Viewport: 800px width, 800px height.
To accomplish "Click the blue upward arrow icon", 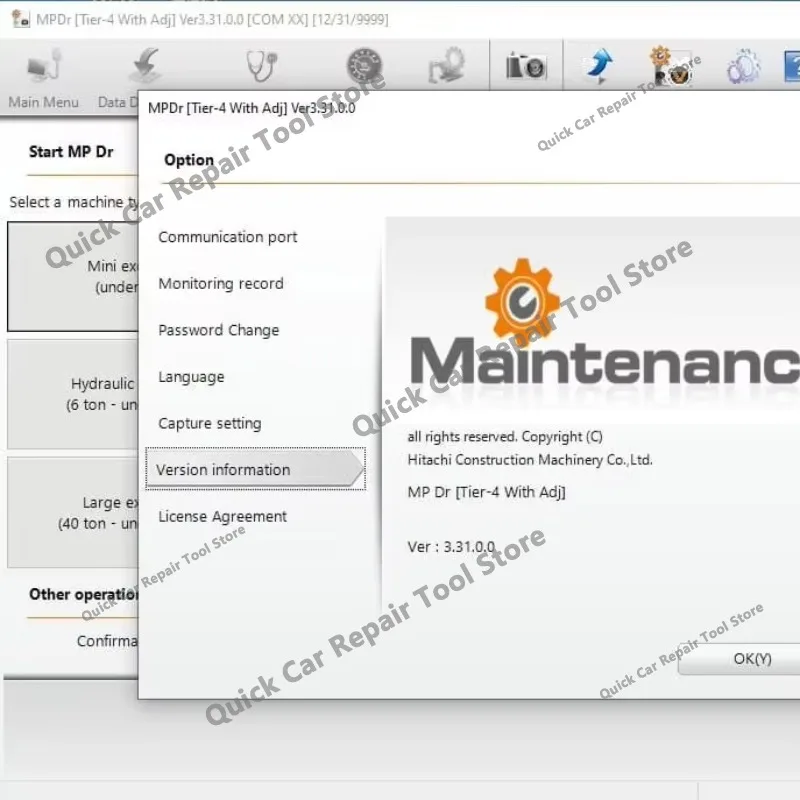I will tap(599, 66).
